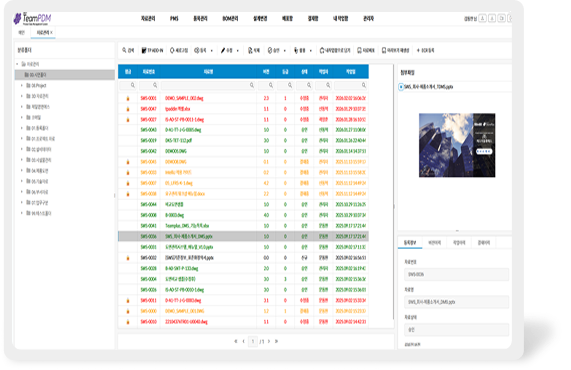Screen dimensions: 571x370
Task: Click the filter magnifier in the widest file name column
Action: [252, 85]
